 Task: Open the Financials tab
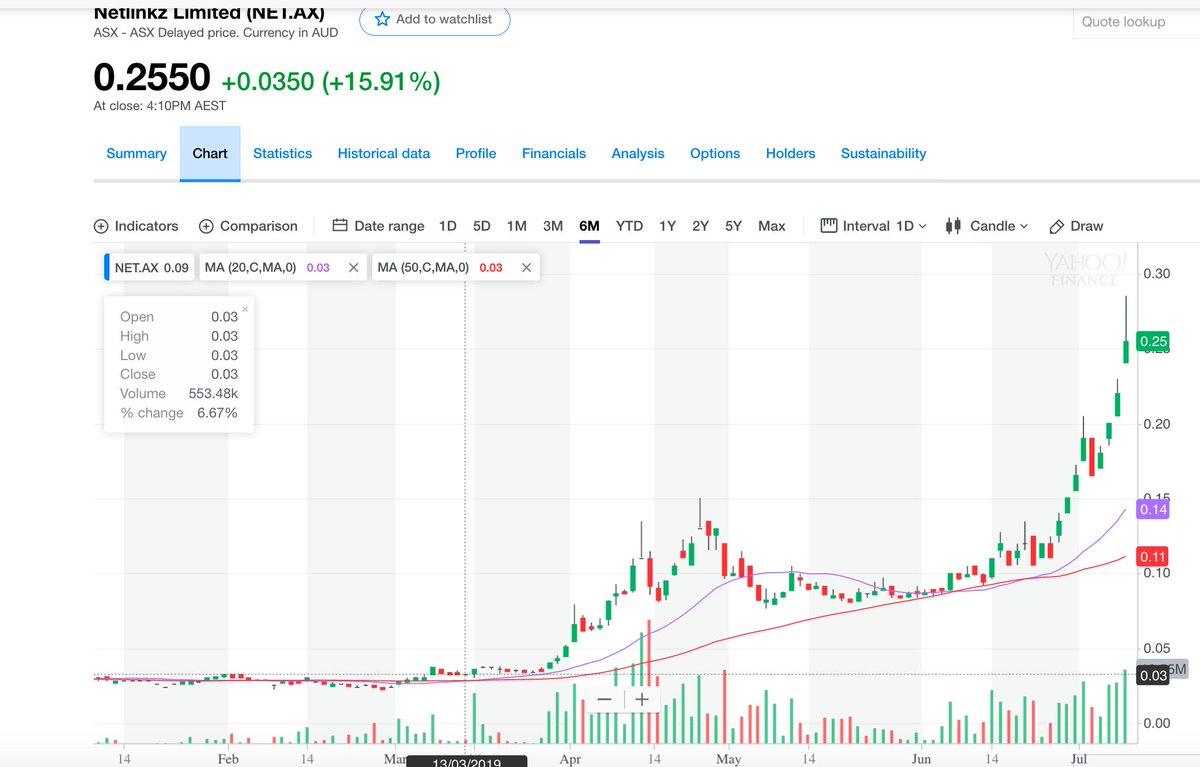(x=554, y=153)
